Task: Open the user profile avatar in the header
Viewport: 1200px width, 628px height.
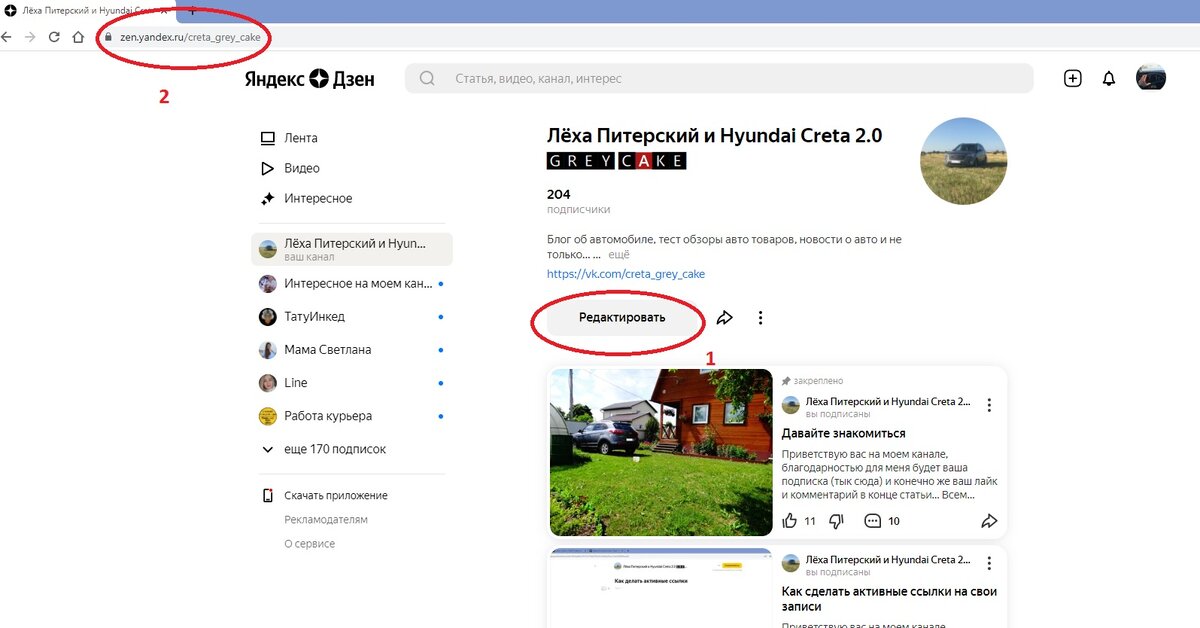Action: point(1151,78)
